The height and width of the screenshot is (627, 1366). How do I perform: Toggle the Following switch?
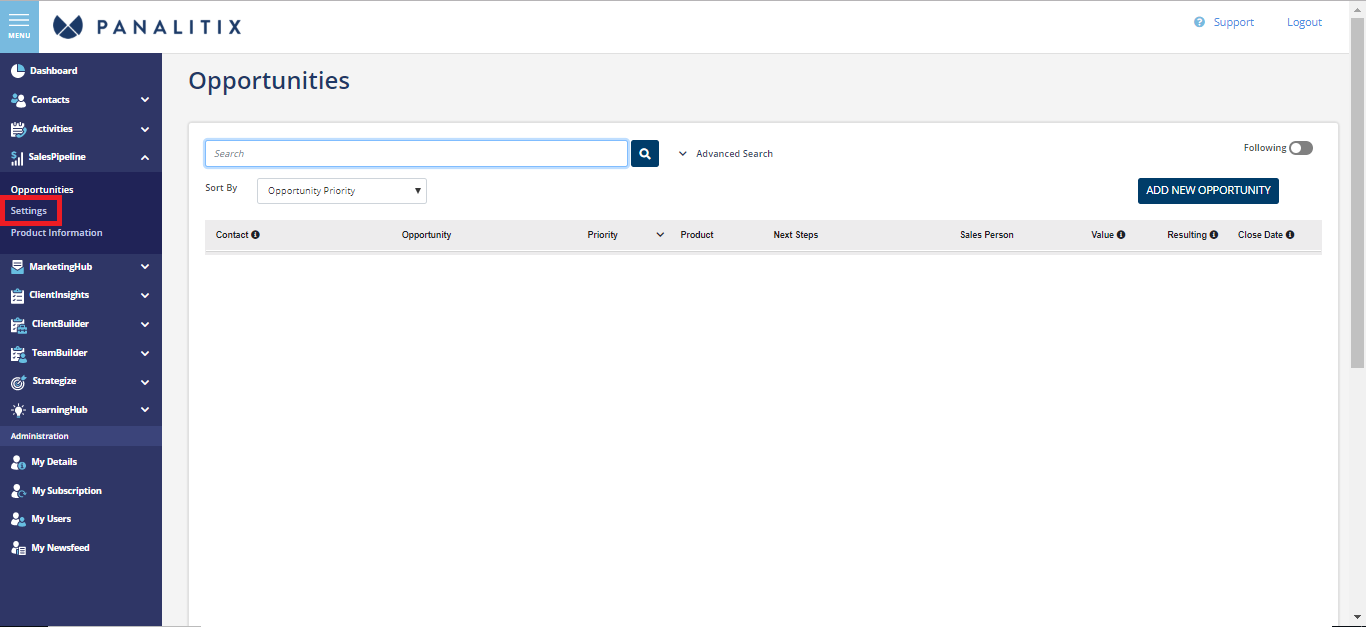[1300, 148]
